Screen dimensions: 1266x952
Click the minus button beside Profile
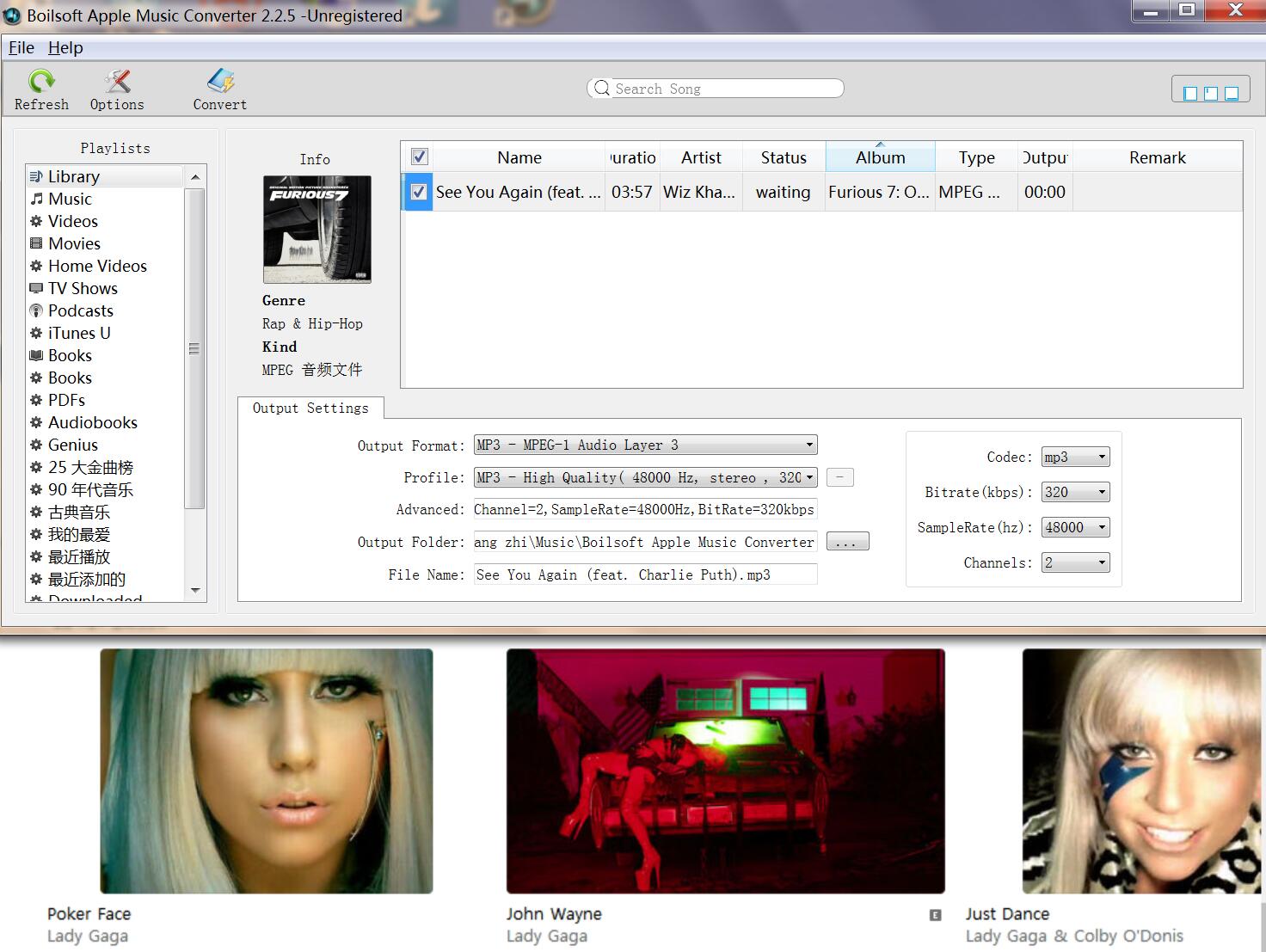839,476
